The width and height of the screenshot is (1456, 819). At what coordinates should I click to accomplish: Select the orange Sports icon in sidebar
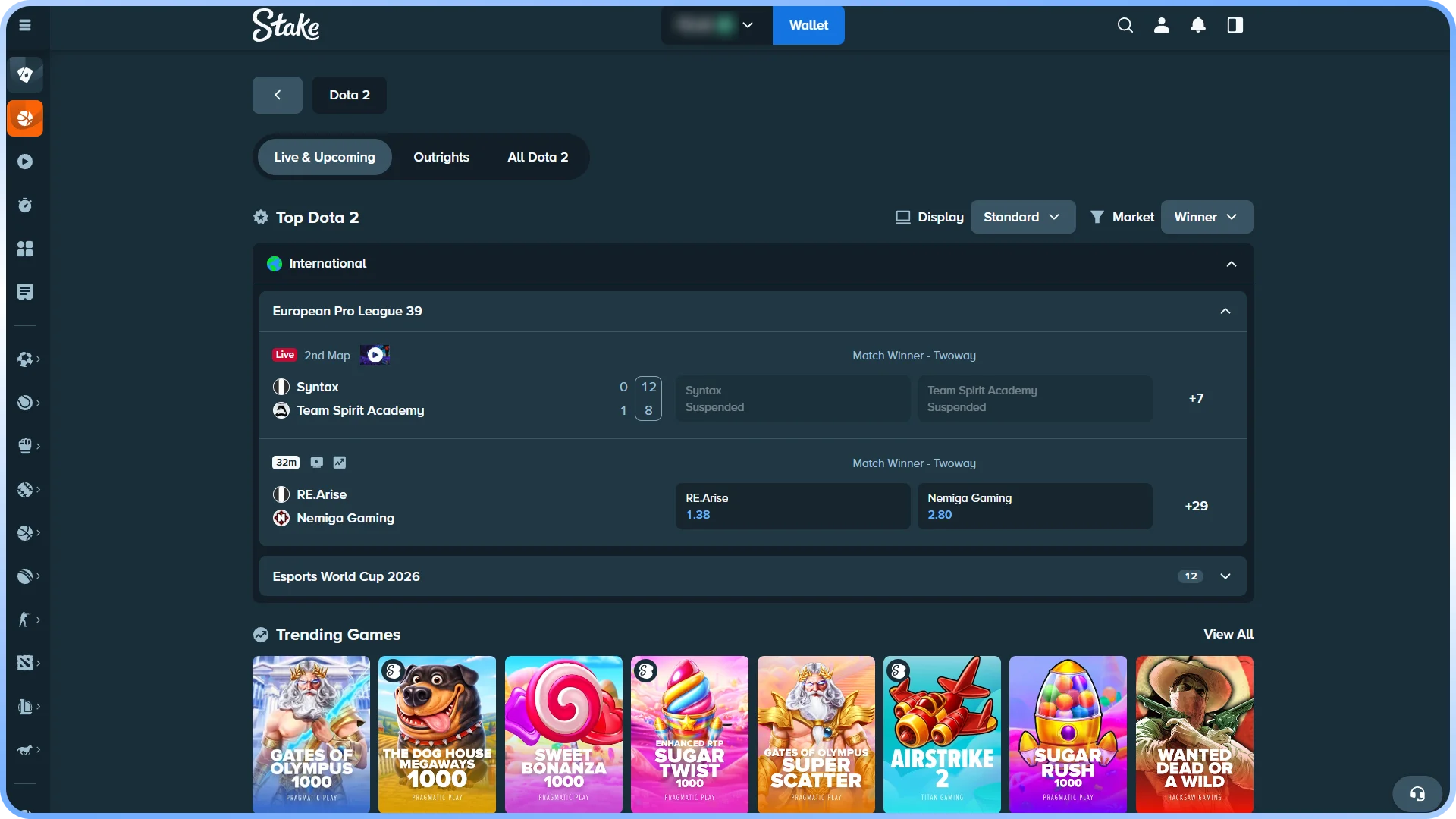25,118
